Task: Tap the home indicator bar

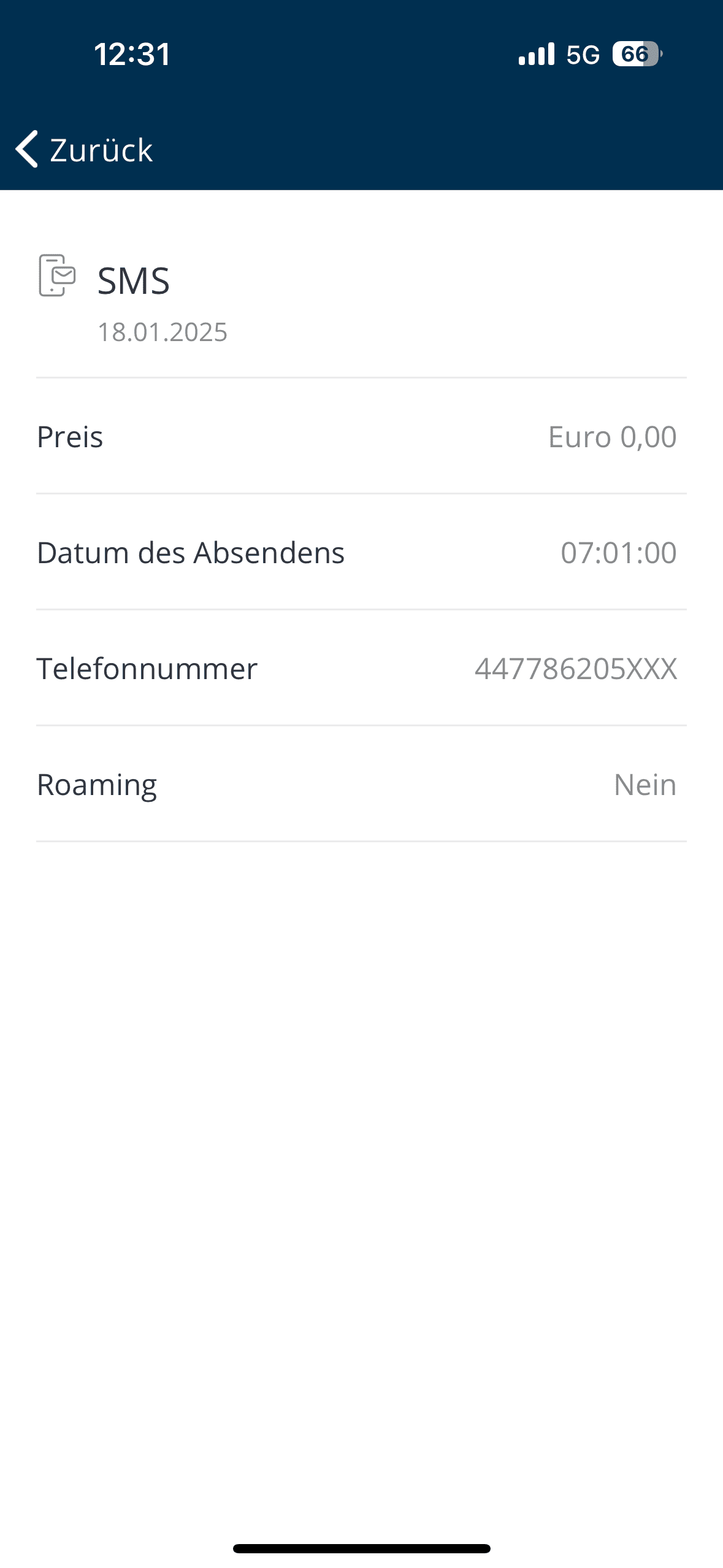Action: (362, 1548)
